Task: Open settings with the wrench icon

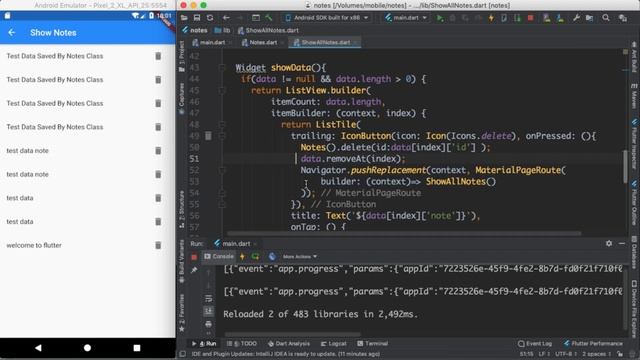Action: click(x=576, y=18)
